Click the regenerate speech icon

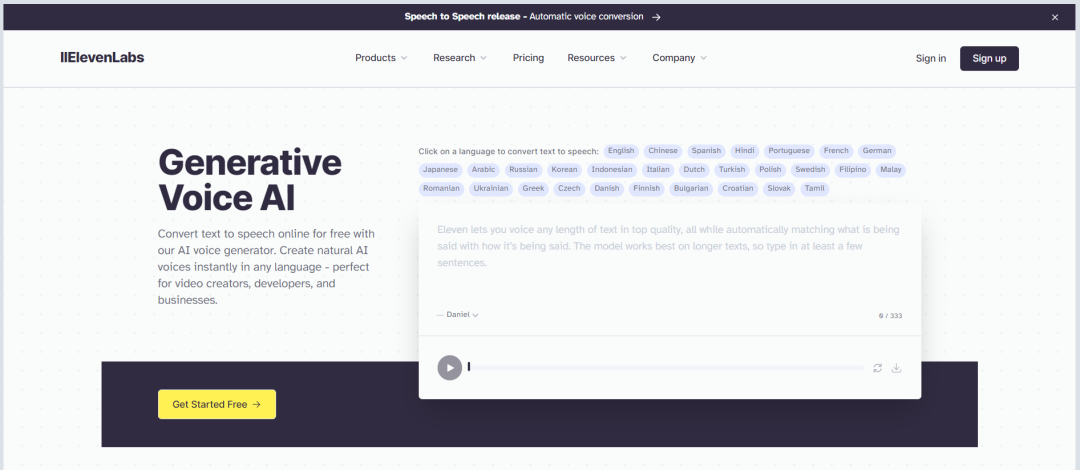pyautogui.click(x=878, y=368)
